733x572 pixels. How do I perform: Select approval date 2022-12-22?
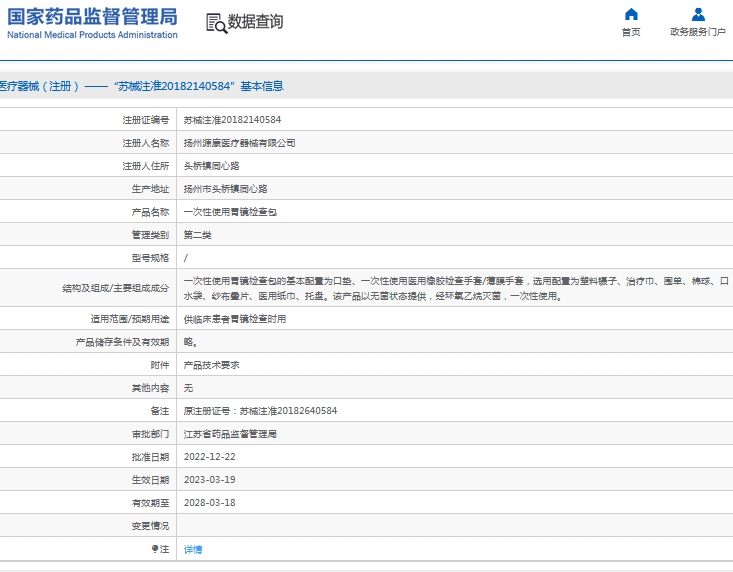point(209,457)
